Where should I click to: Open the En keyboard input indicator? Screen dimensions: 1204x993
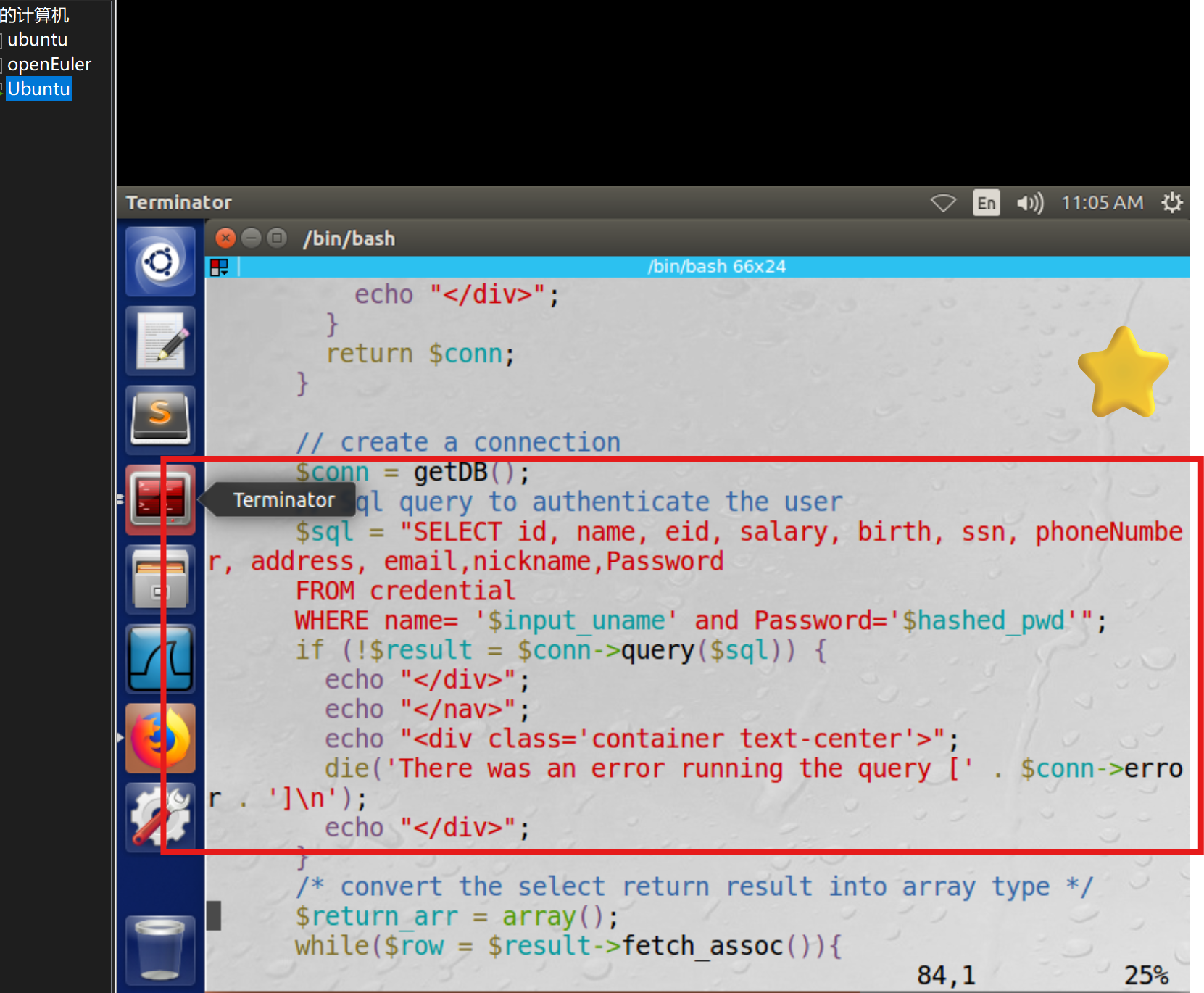click(986, 203)
